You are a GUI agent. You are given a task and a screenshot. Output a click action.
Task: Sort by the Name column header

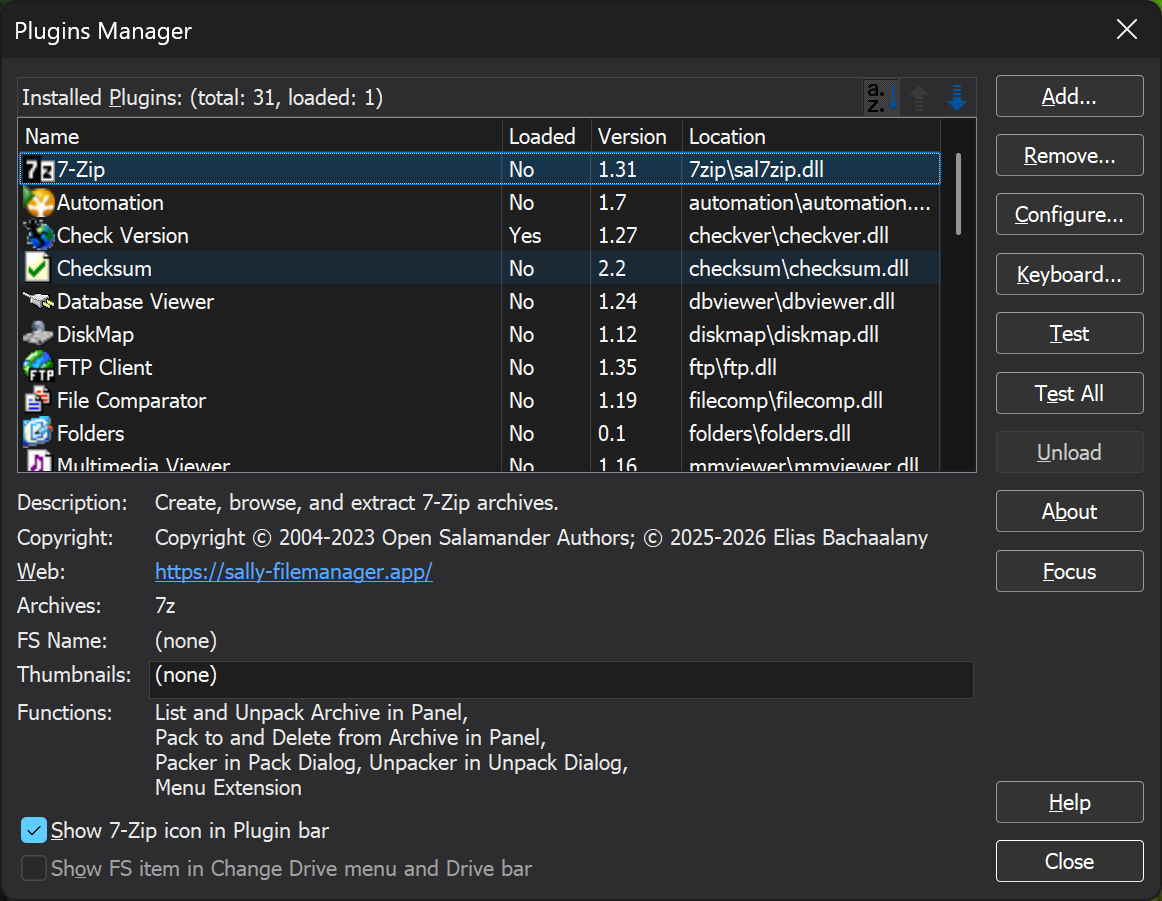coord(260,136)
